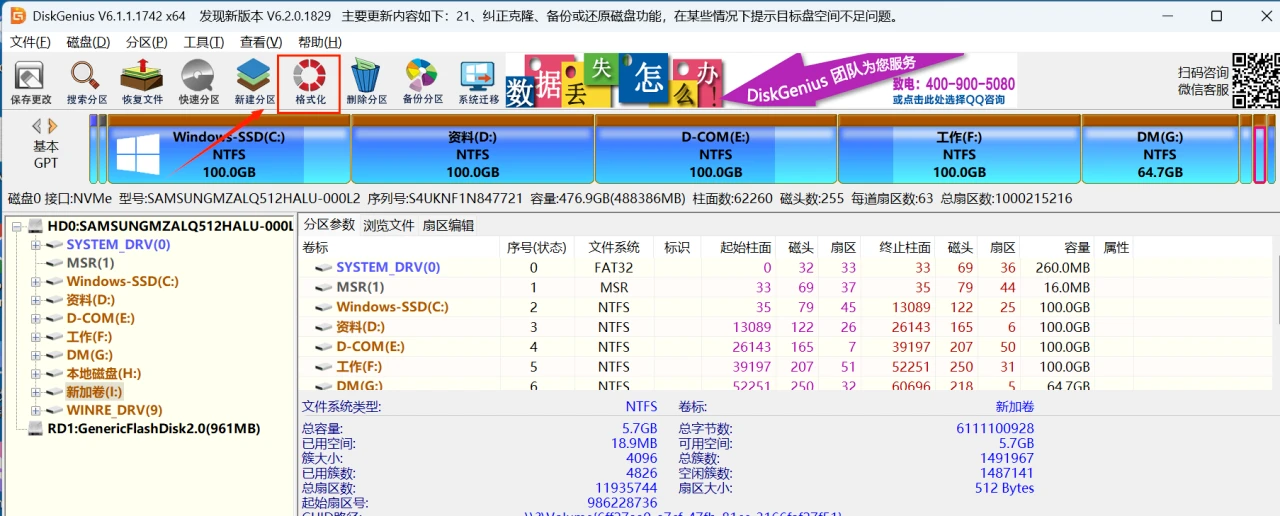Select MSR(1) in the disk tree
This screenshot has width=1280, height=516.
click(x=90, y=263)
